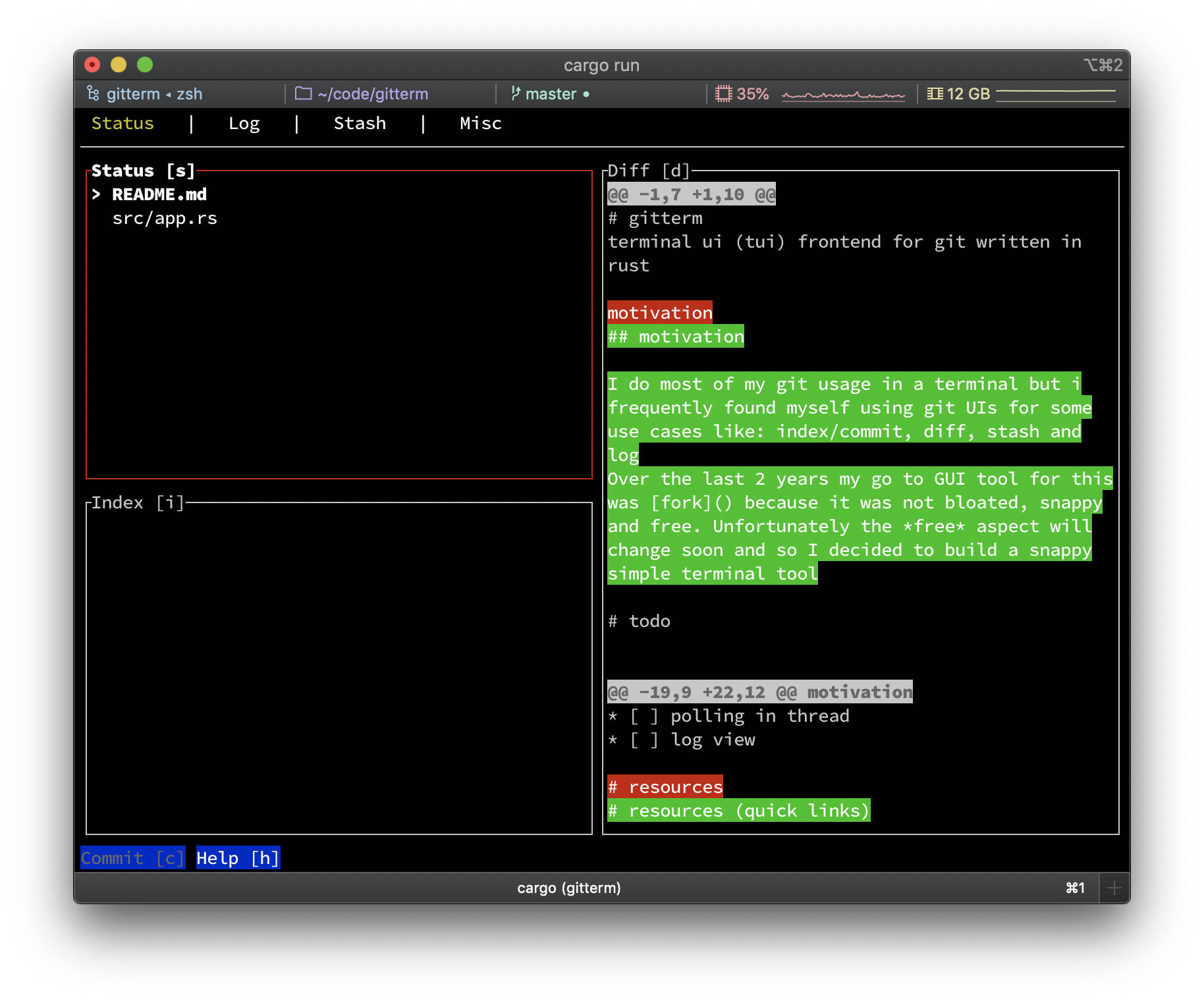The width and height of the screenshot is (1204, 1001).
Task: Click the memory icon beside 12 GB
Action: click(x=935, y=94)
